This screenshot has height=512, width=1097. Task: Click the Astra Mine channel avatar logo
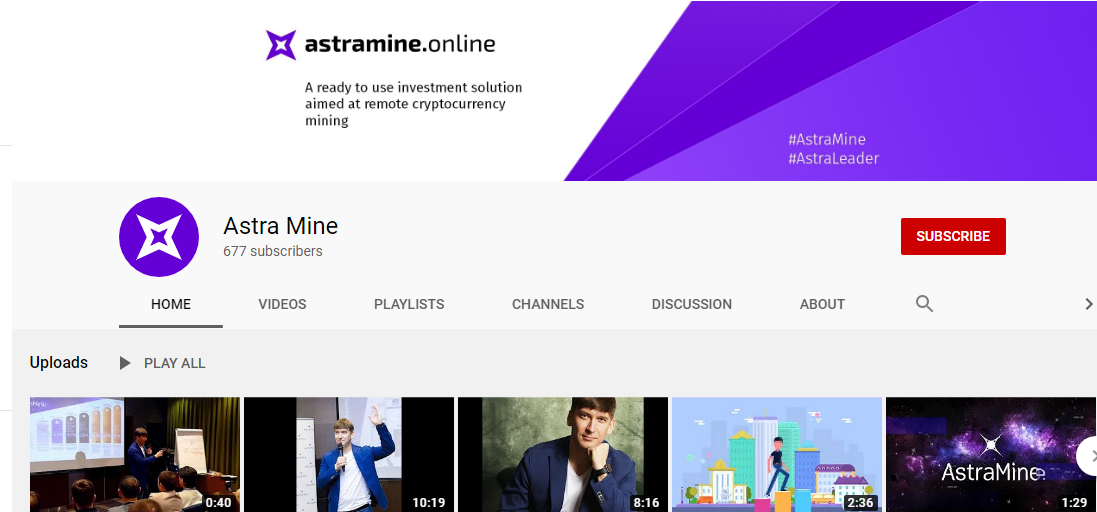point(159,236)
